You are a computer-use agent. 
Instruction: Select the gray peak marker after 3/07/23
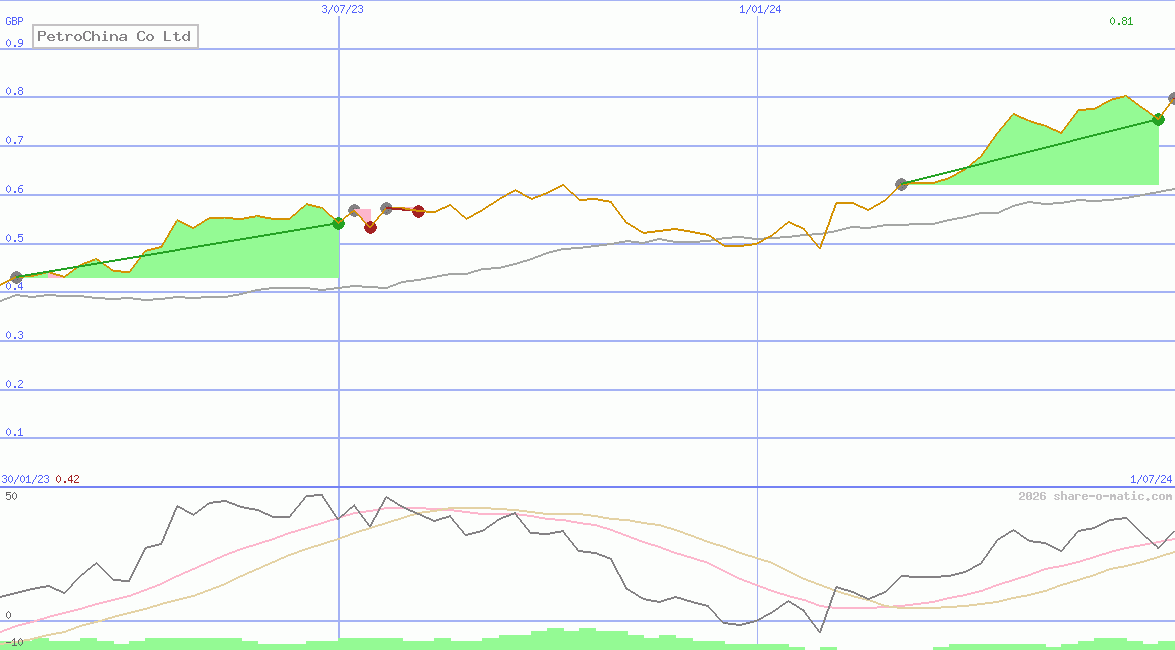(354, 210)
